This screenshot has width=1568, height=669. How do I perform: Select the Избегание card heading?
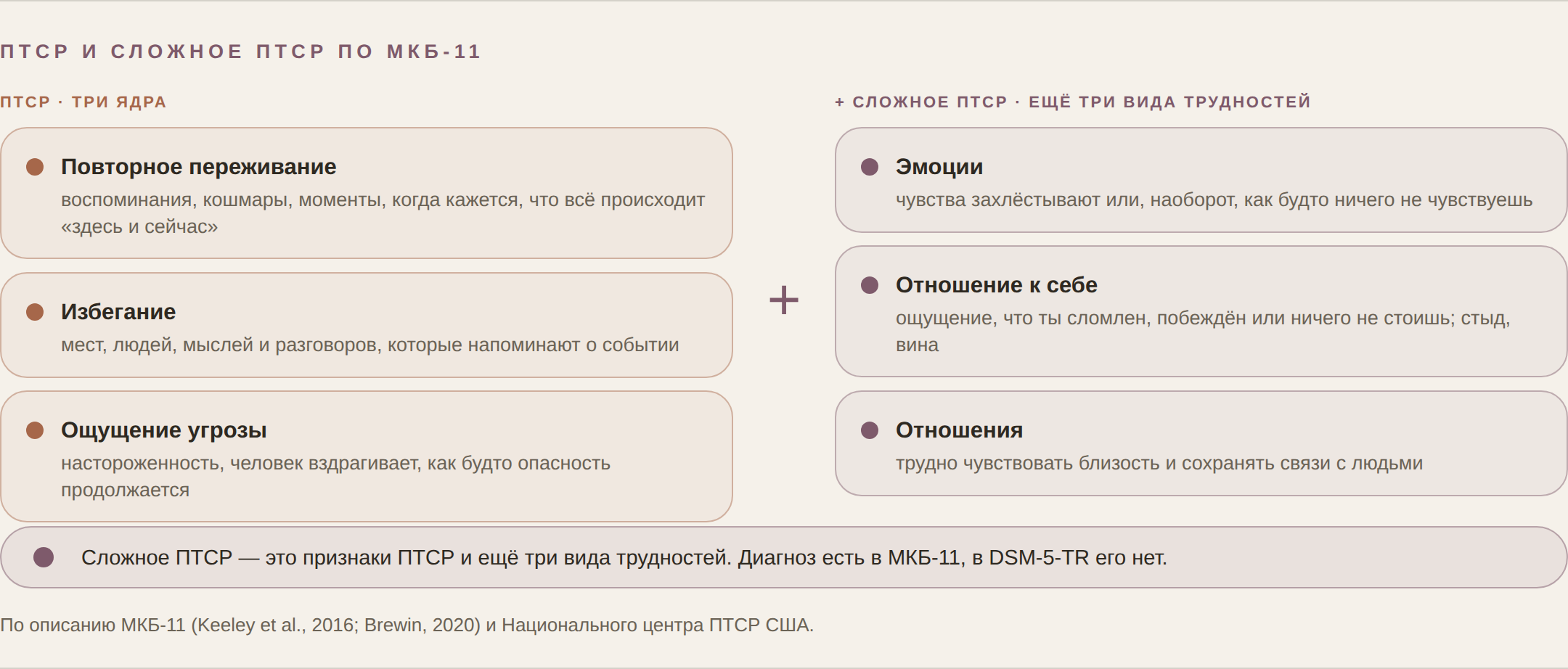tap(118, 312)
